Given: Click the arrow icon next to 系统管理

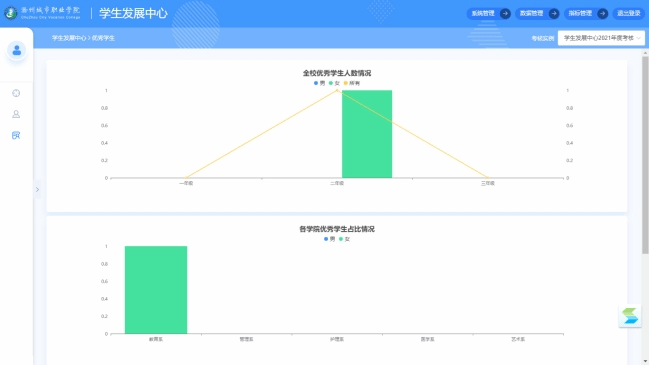Looking at the screenshot, I should click(505, 14).
